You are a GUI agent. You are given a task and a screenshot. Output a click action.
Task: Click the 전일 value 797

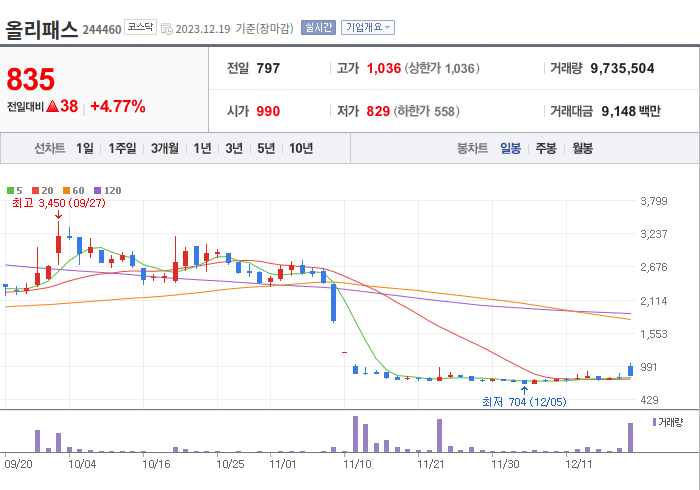(268, 68)
